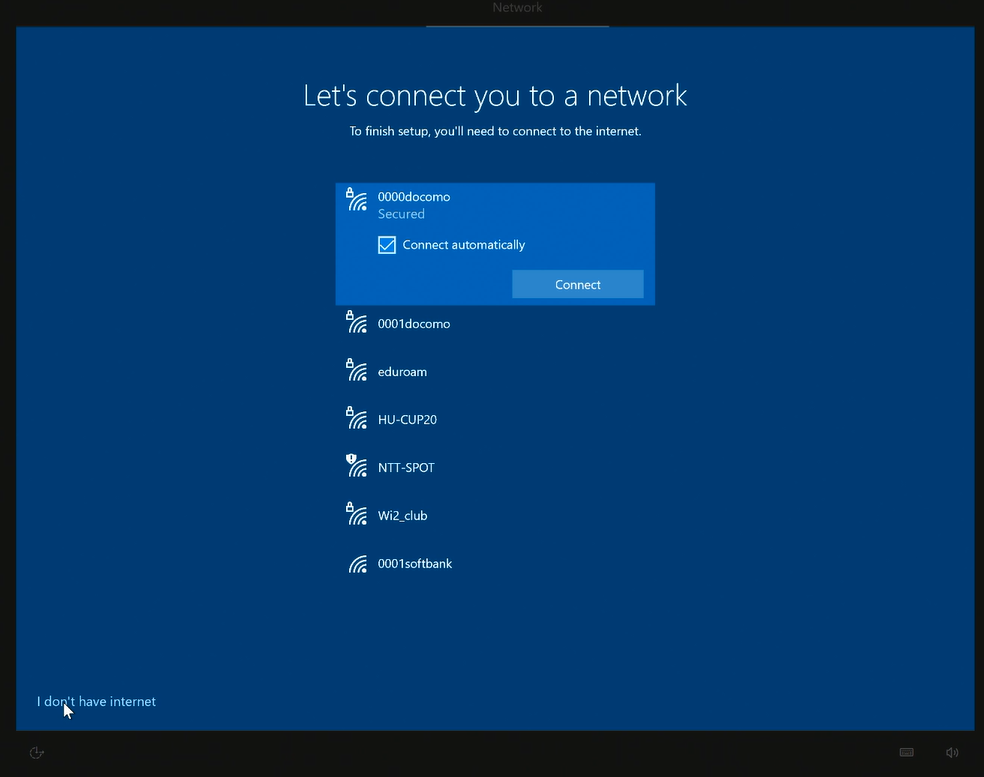Expand the 0001docomo network entry
The width and height of the screenshot is (984, 777).
(414, 324)
